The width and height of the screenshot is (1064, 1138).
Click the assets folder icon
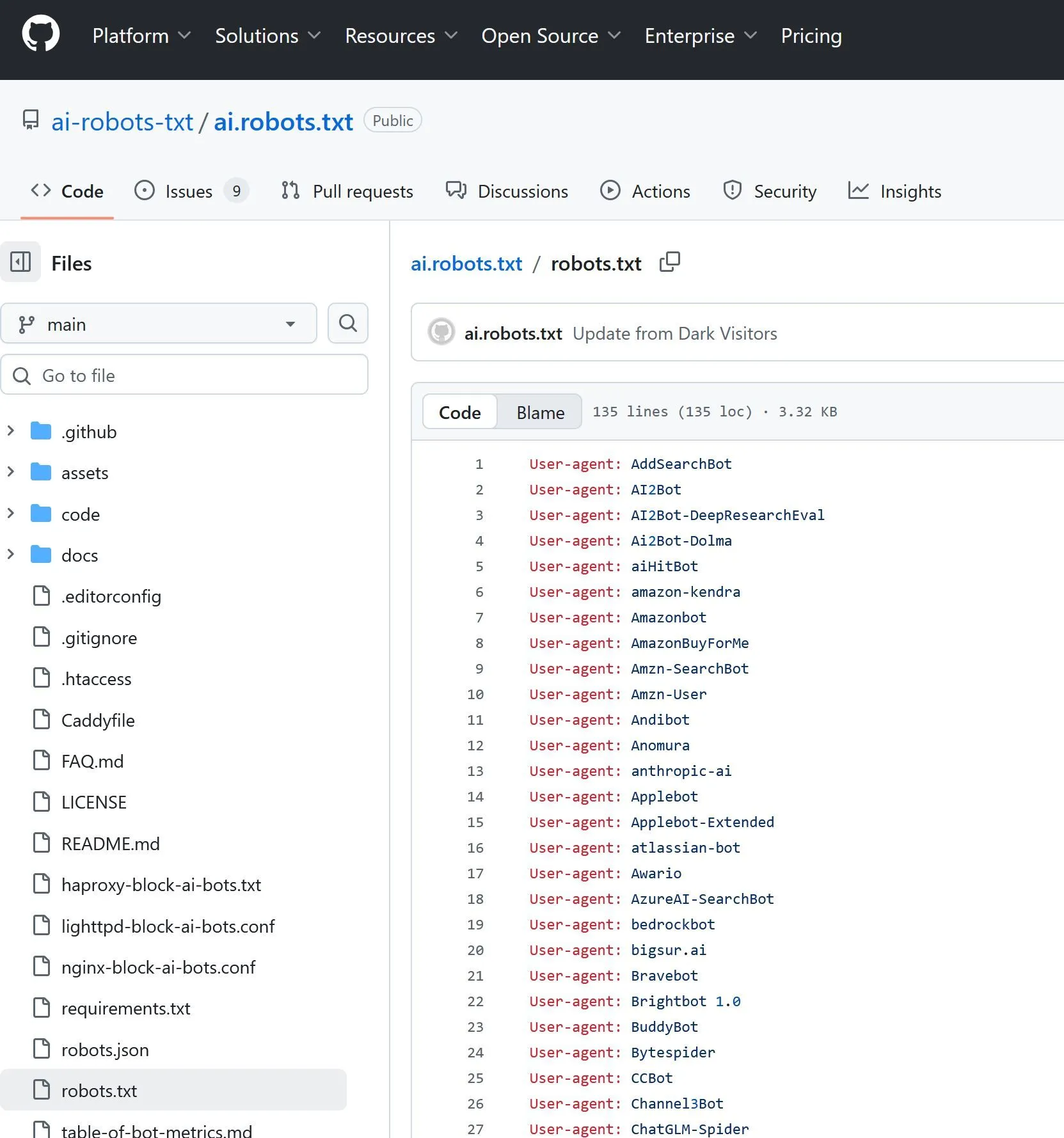(41, 472)
